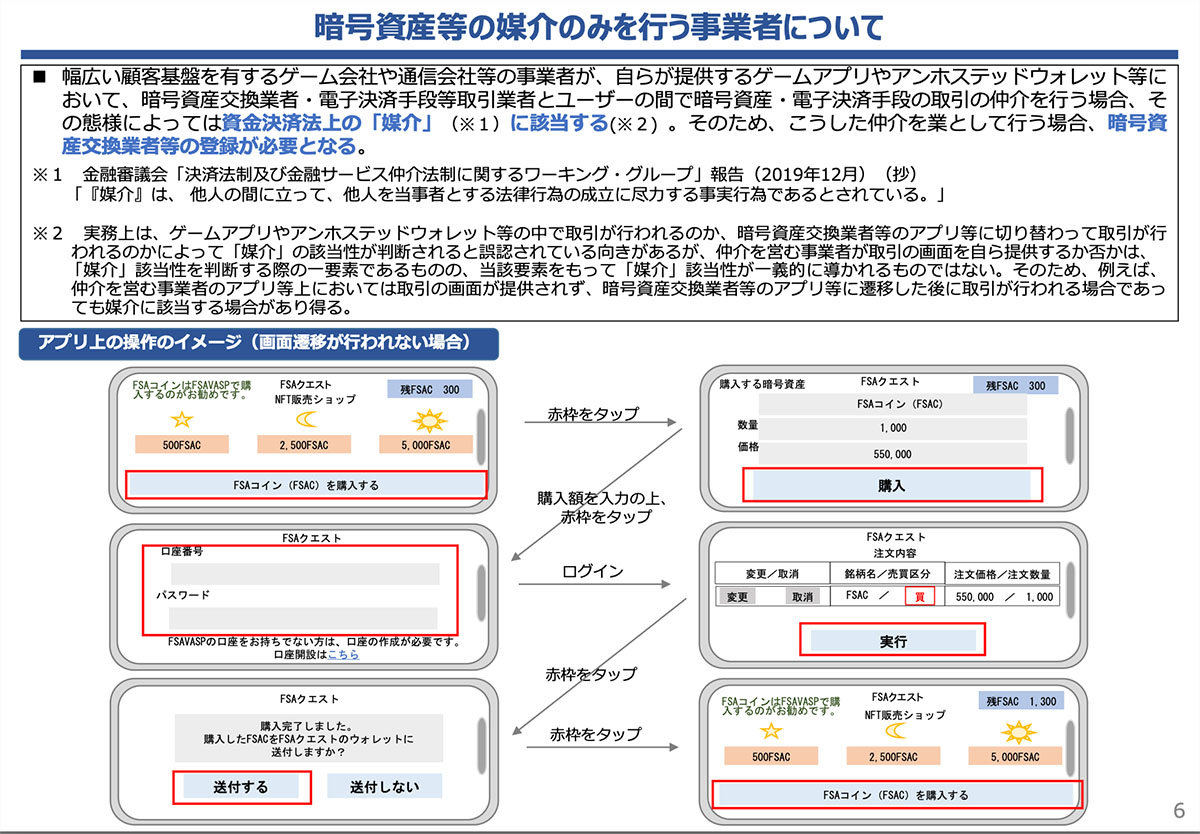
Task: Click the 送付する button
Action: (x=241, y=786)
